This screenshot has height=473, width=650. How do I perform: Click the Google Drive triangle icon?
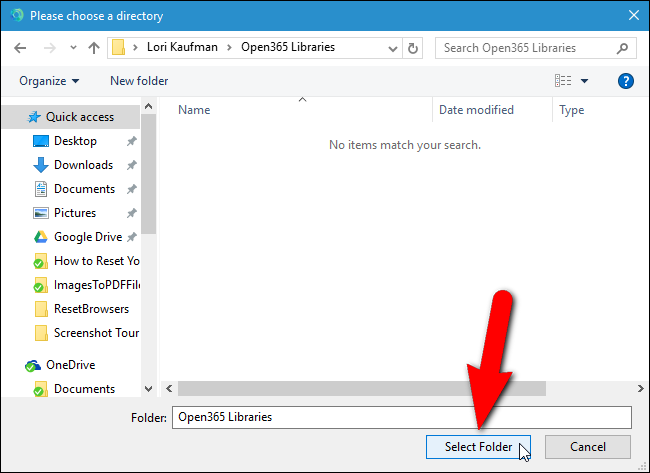[x=41, y=237]
